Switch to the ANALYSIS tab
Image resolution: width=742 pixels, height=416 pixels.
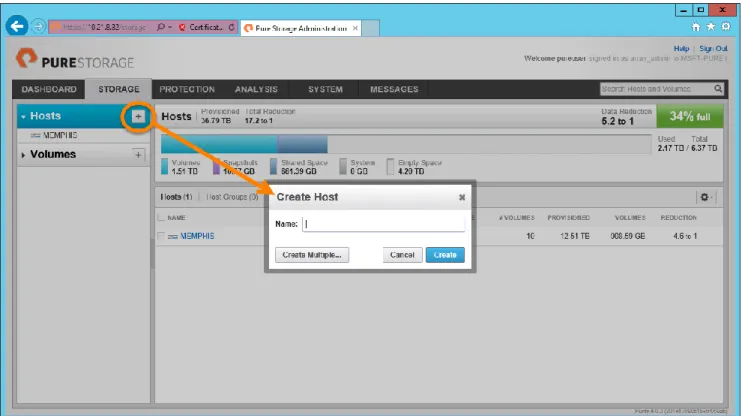click(256, 89)
